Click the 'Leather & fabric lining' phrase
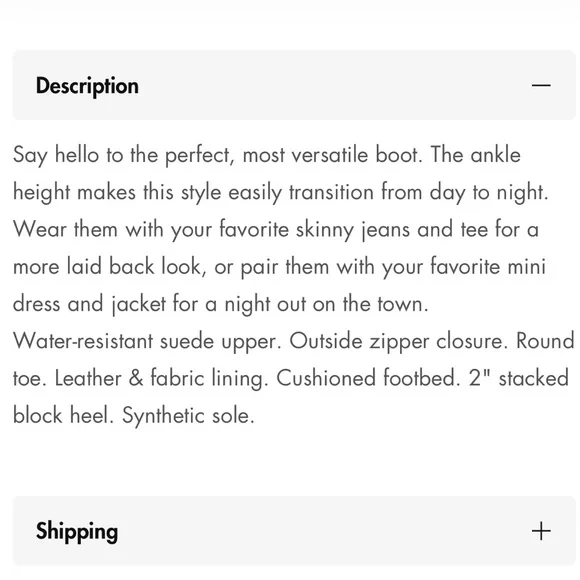580x580 pixels. tap(161, 378)
